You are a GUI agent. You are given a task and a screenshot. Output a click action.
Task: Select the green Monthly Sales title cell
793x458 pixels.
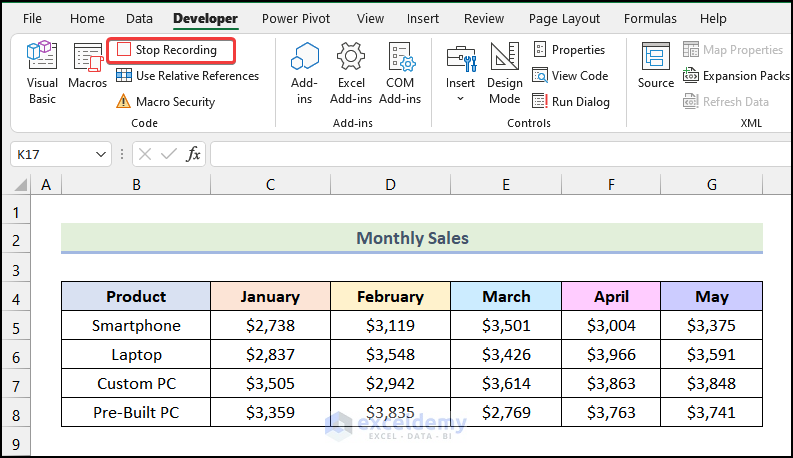(x=412, y=238)
